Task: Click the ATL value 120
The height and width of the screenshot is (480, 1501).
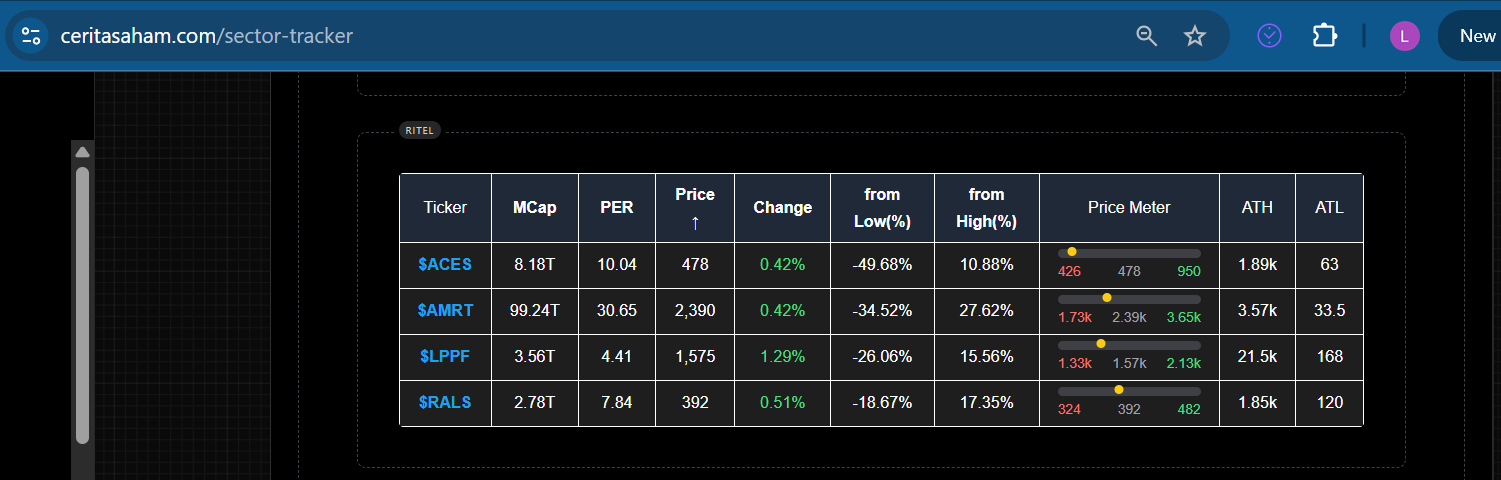Action: pyautogui.click(x=1329, y=403)
